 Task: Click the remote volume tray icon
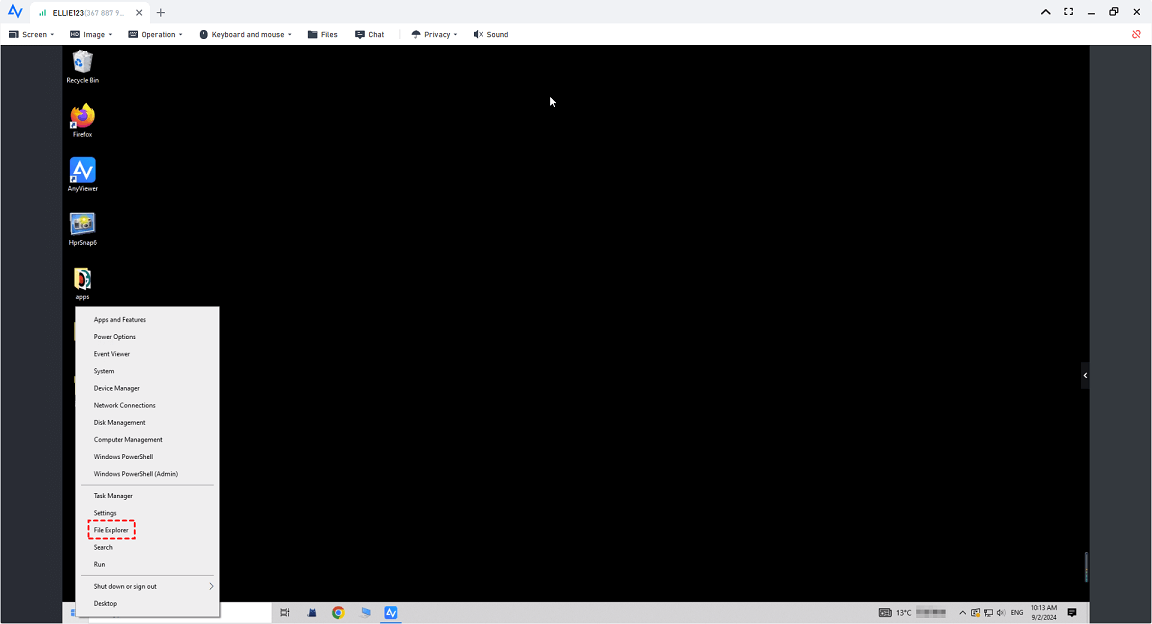pyautogui.click(x=1001, y=612)
